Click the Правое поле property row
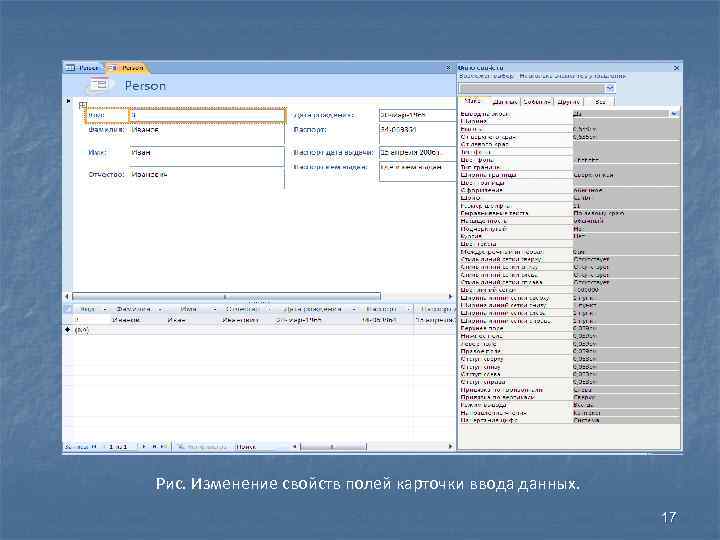Screen dimensions: 720x540 click(569, 351)
